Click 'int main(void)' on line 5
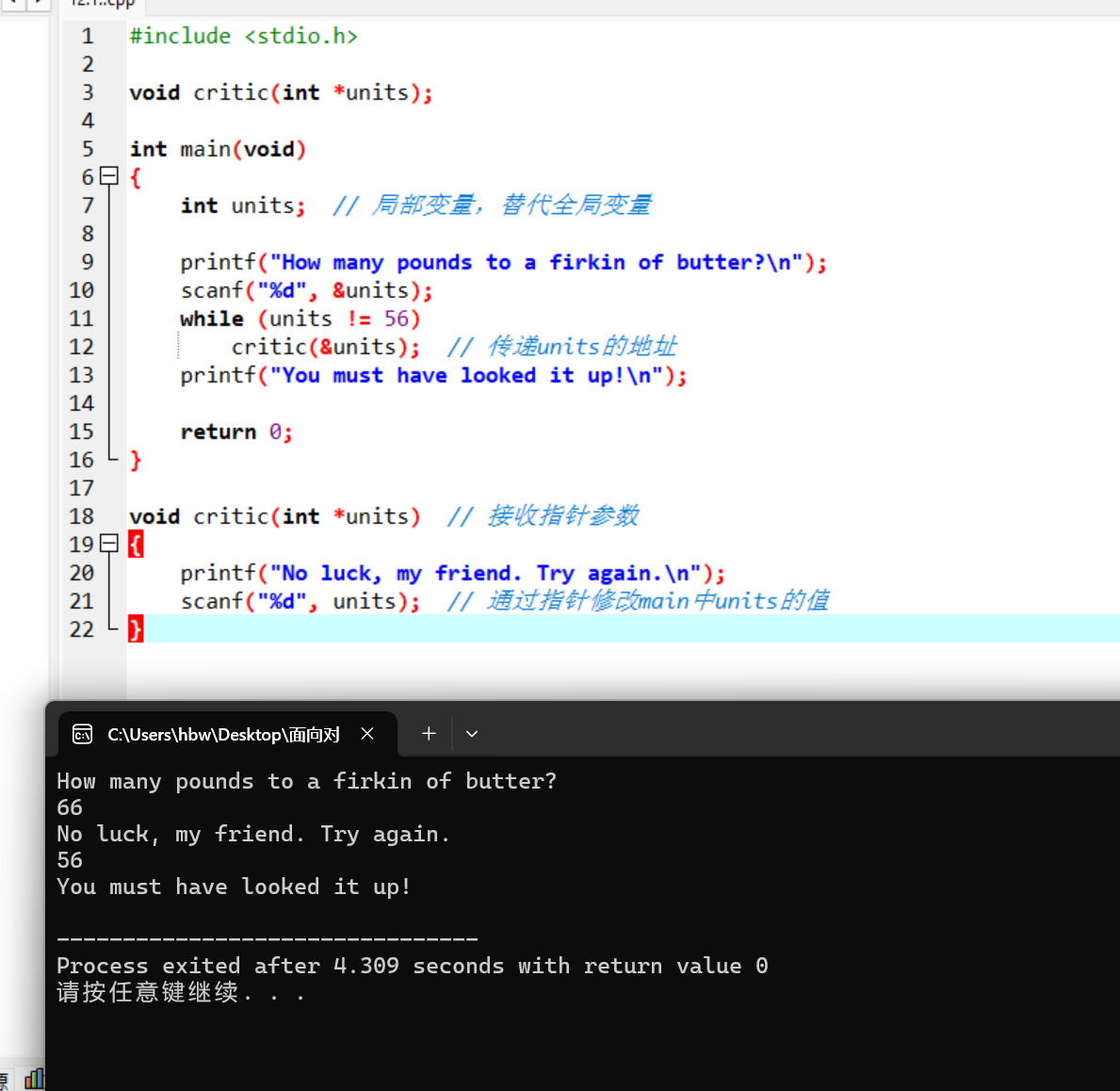The image size is (1120, 1091). click(x=218, y=149)
